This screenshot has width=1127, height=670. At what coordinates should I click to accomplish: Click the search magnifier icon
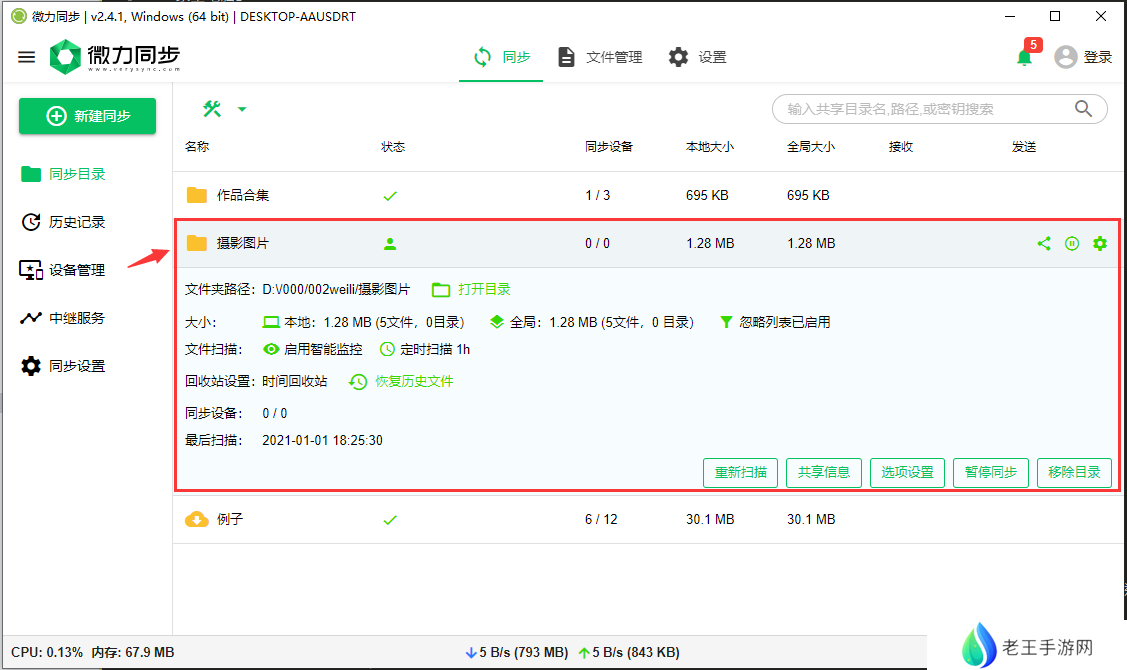click(1083, 109)
